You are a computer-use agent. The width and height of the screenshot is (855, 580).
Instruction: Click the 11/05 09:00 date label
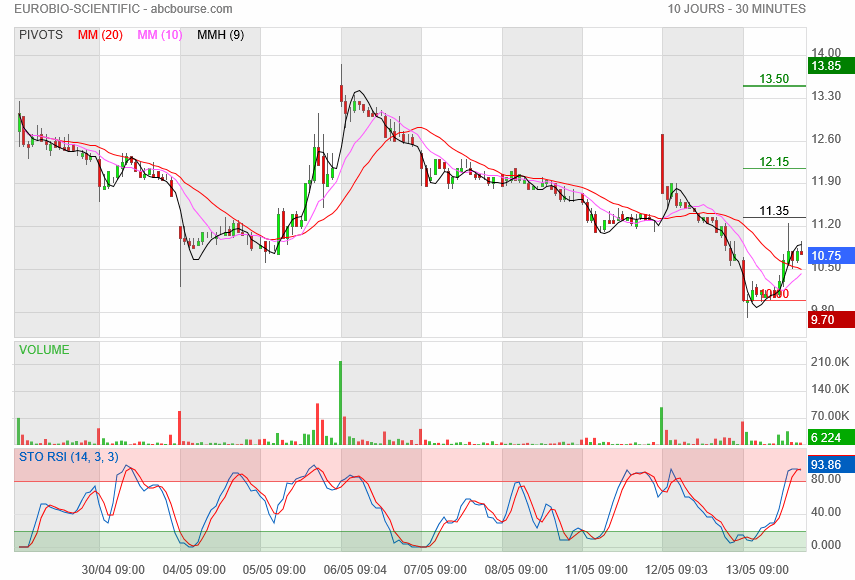tap(596, 570)
